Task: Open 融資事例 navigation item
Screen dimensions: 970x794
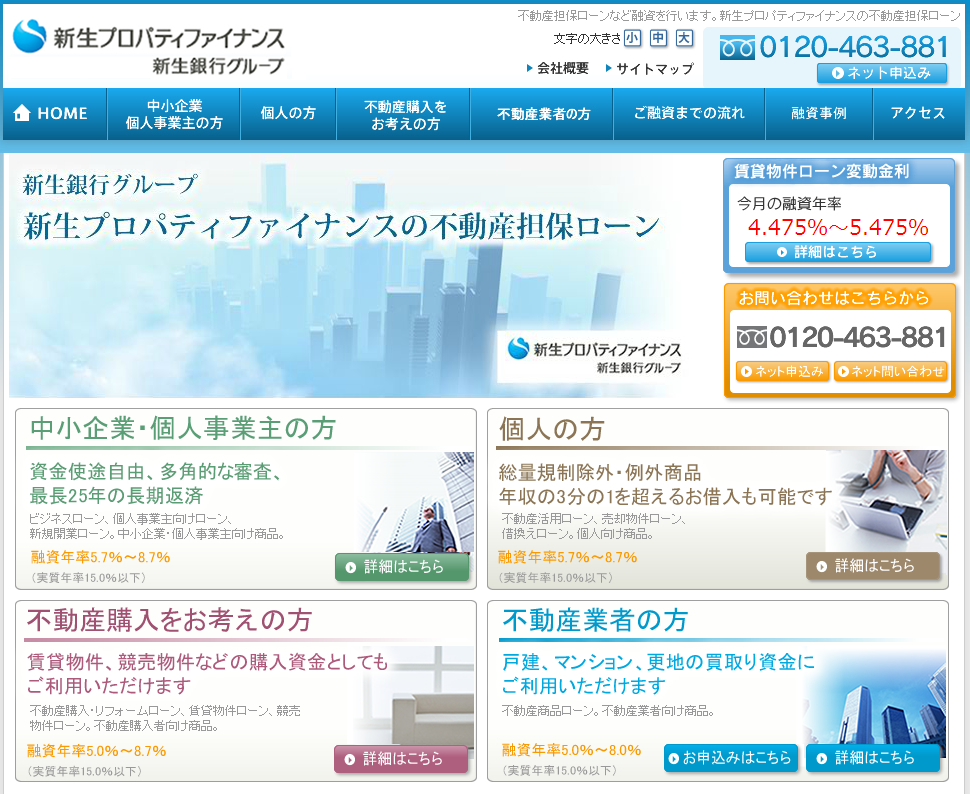Action: click(819, 114)
